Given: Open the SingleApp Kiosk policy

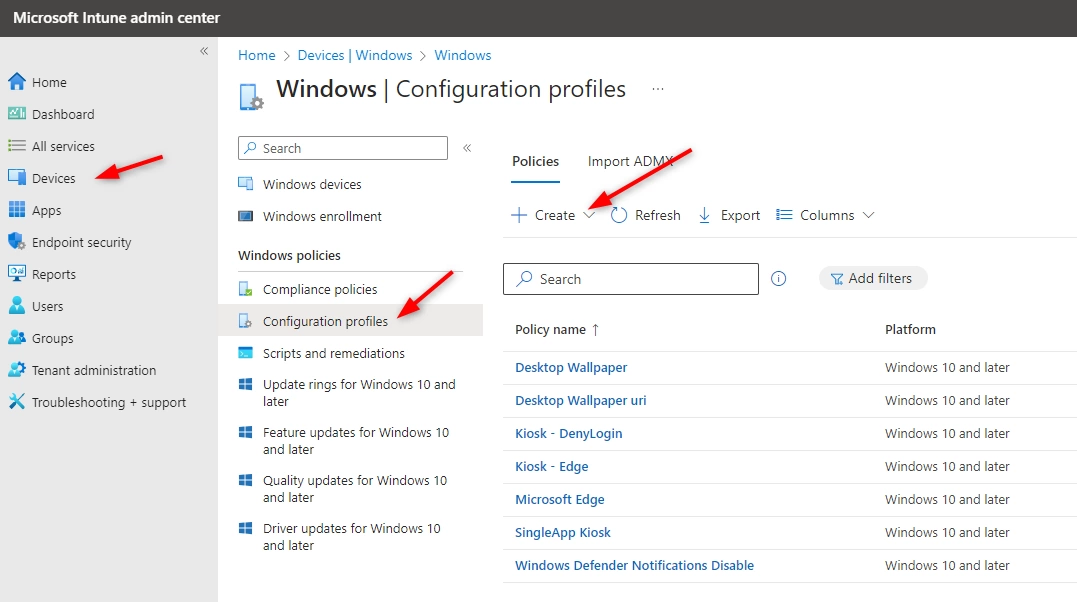Looking at the screenshot, I should [x=562, y=532].
